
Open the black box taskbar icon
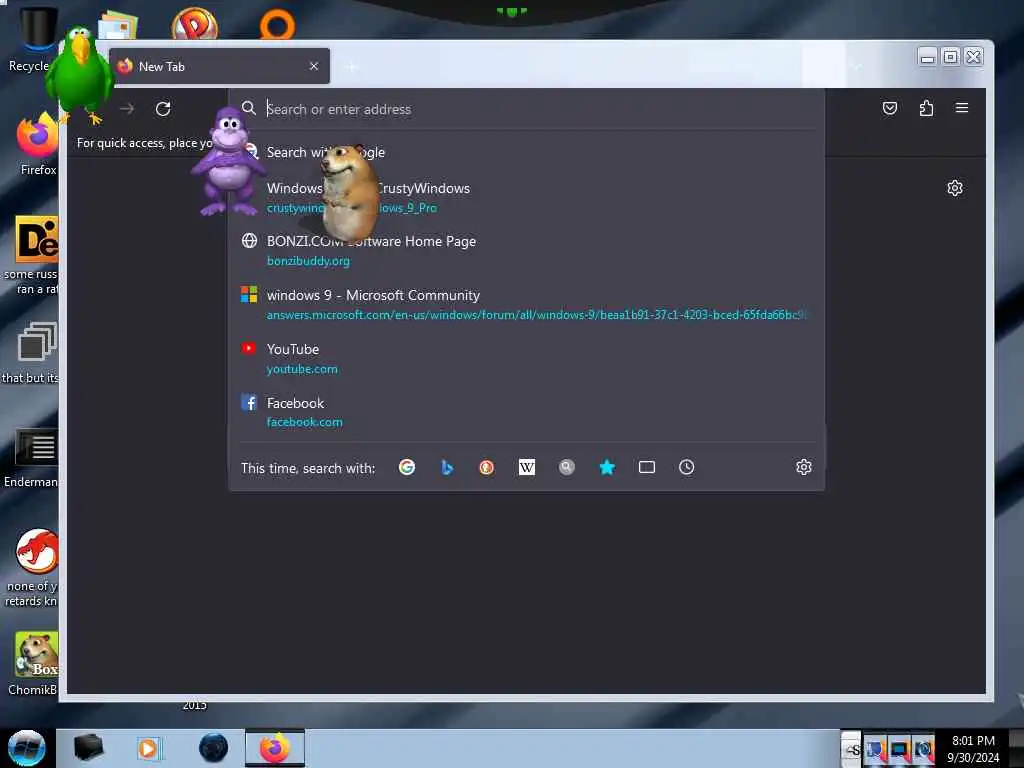[x=88, y=748]
